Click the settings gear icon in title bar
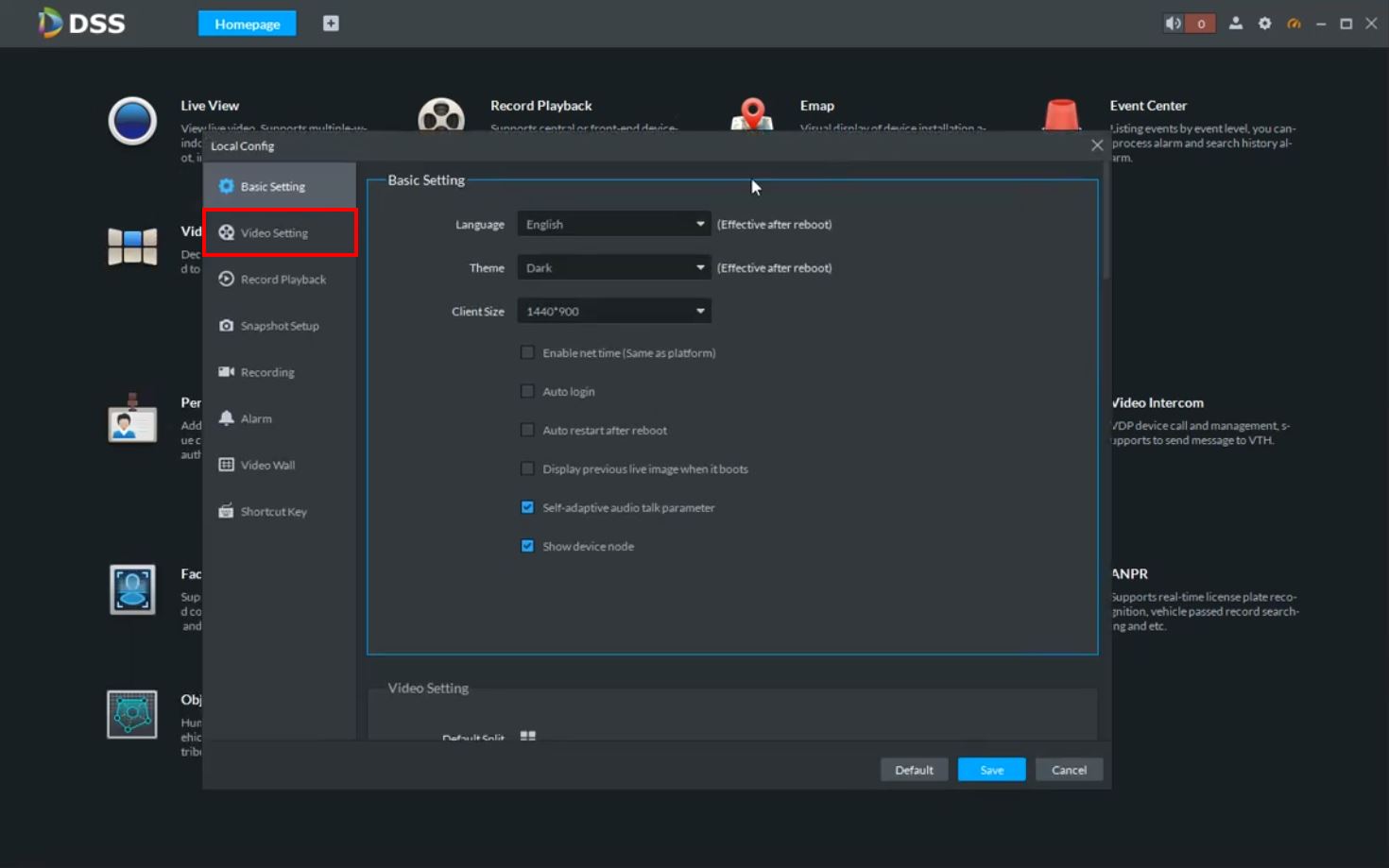 click(x=1264, y=24)
